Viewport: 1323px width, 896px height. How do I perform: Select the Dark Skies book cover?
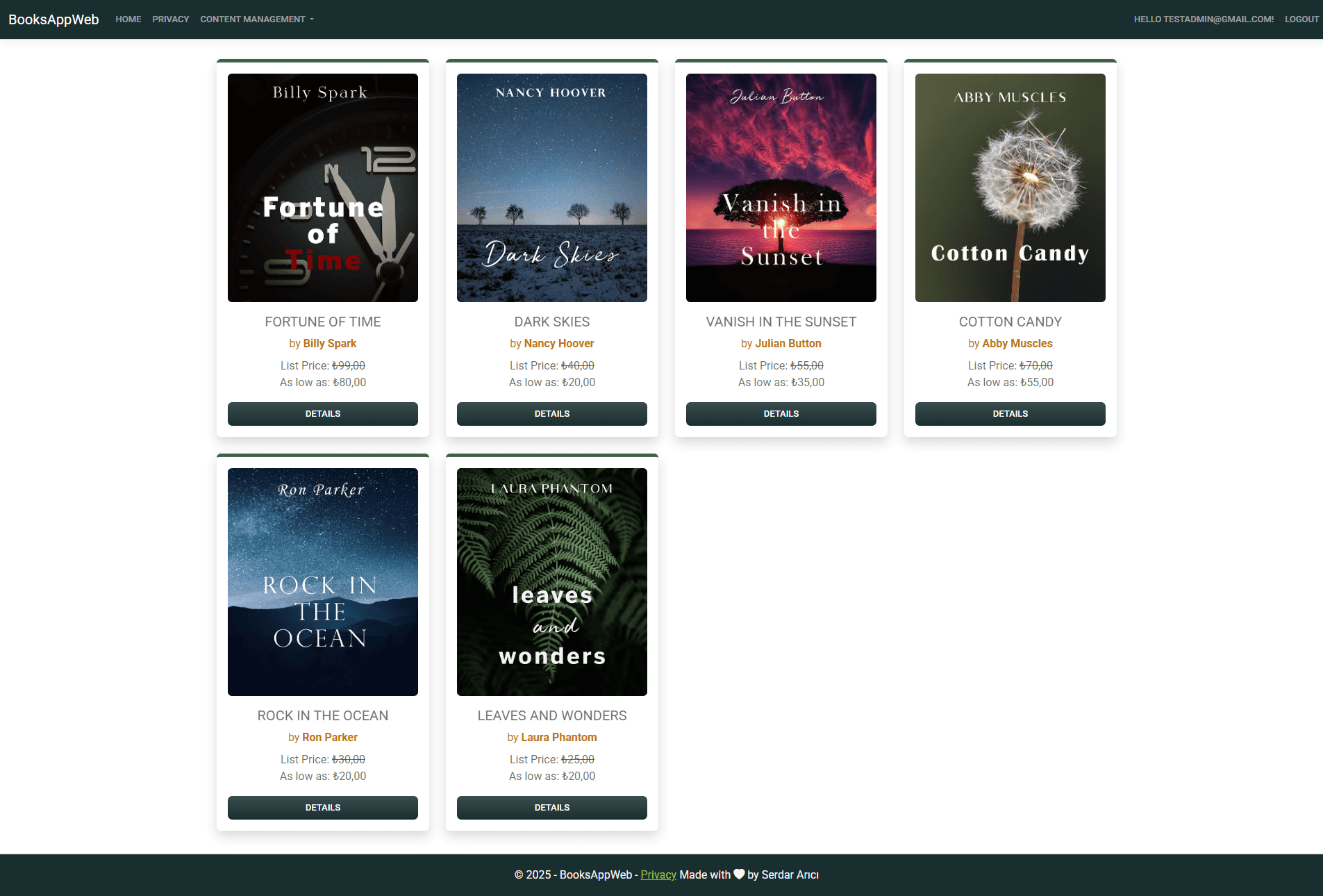pyautogui.click(x=552, y=188)
